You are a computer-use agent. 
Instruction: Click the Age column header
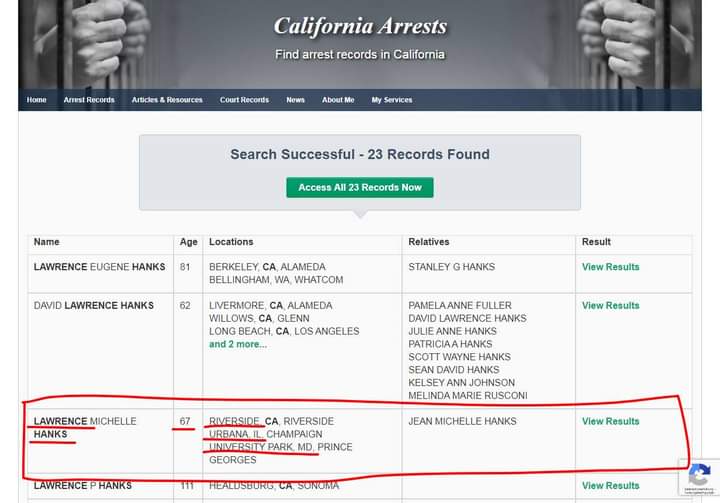tap(188, 242)
